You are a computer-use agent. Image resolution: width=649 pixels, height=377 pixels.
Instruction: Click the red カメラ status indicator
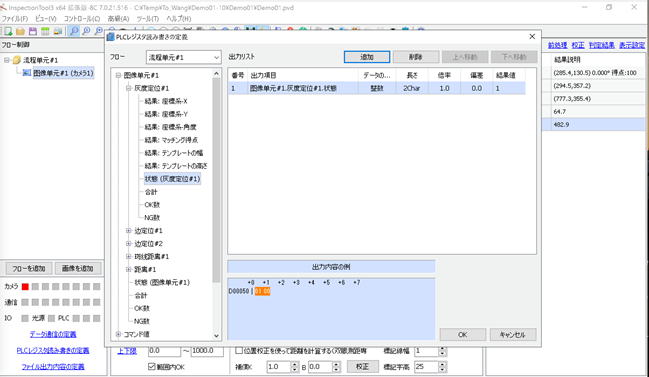click(x=25, y=286)
